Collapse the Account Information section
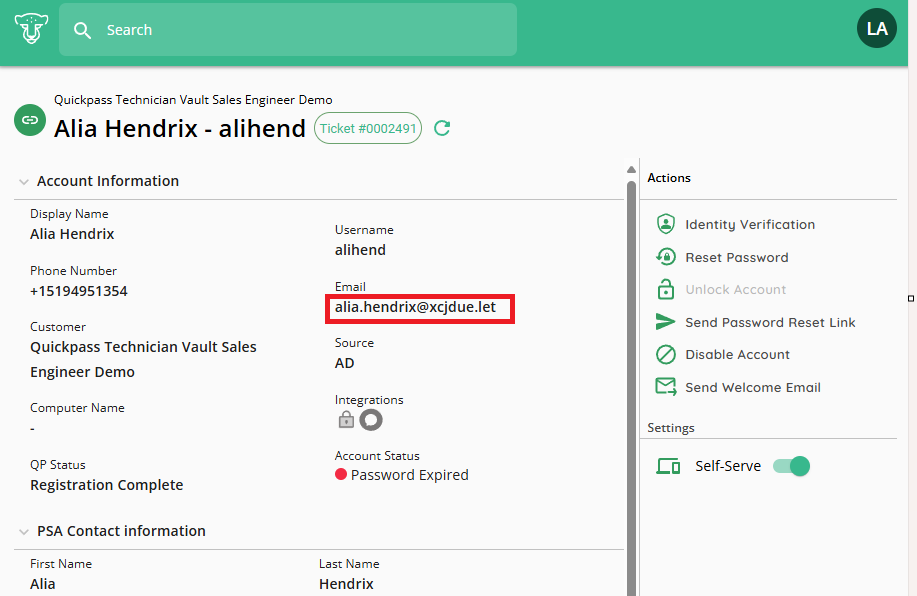The width and height of the screenshot is (917, 596). pyautogui.click(x=24, y=182)
